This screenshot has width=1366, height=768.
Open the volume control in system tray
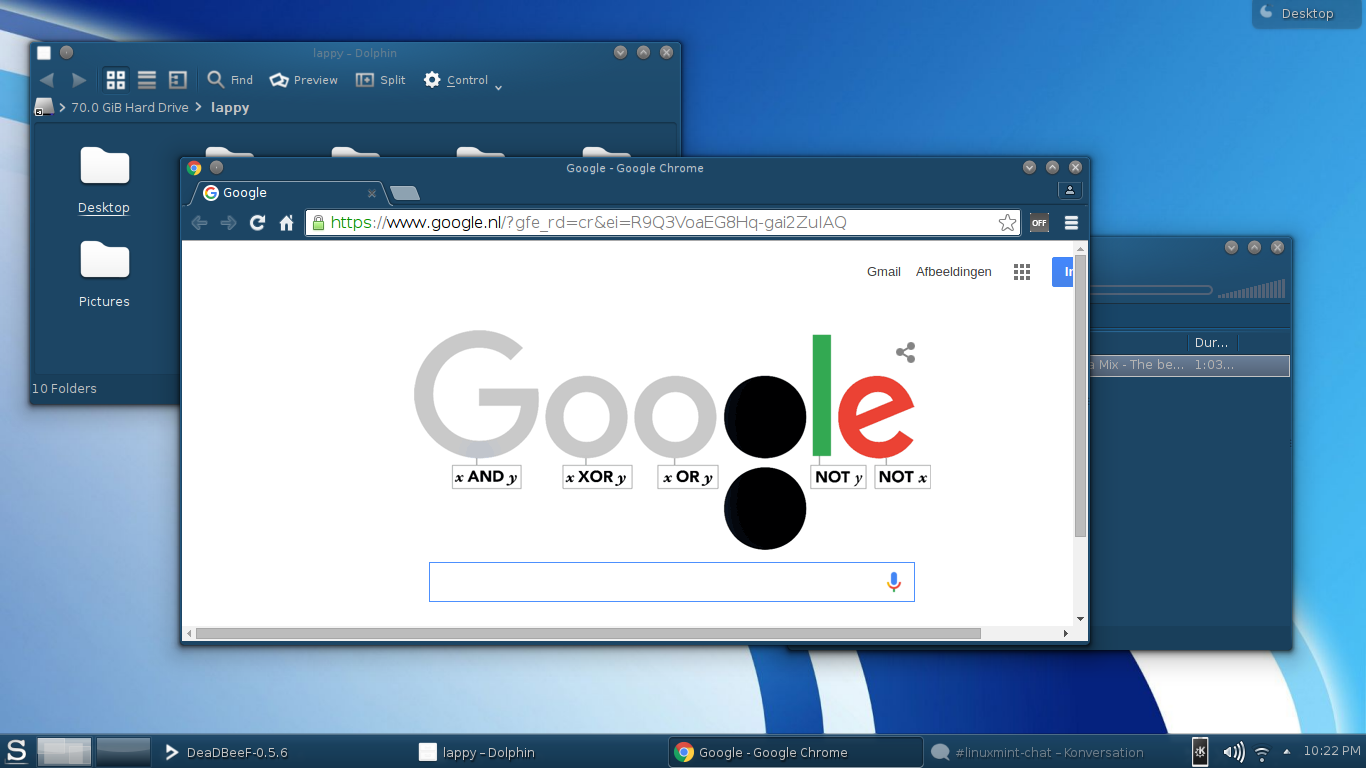point(1234,752)
